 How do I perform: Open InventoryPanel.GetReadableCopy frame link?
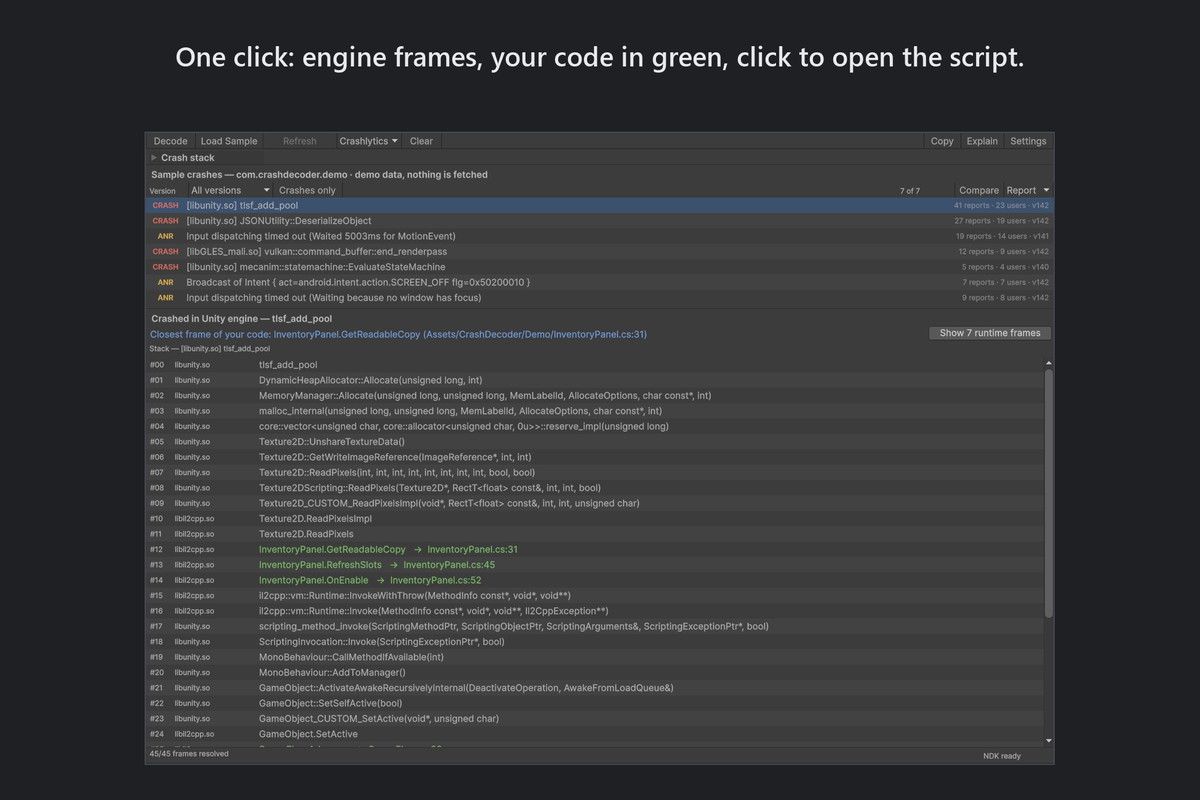point(388,549)
